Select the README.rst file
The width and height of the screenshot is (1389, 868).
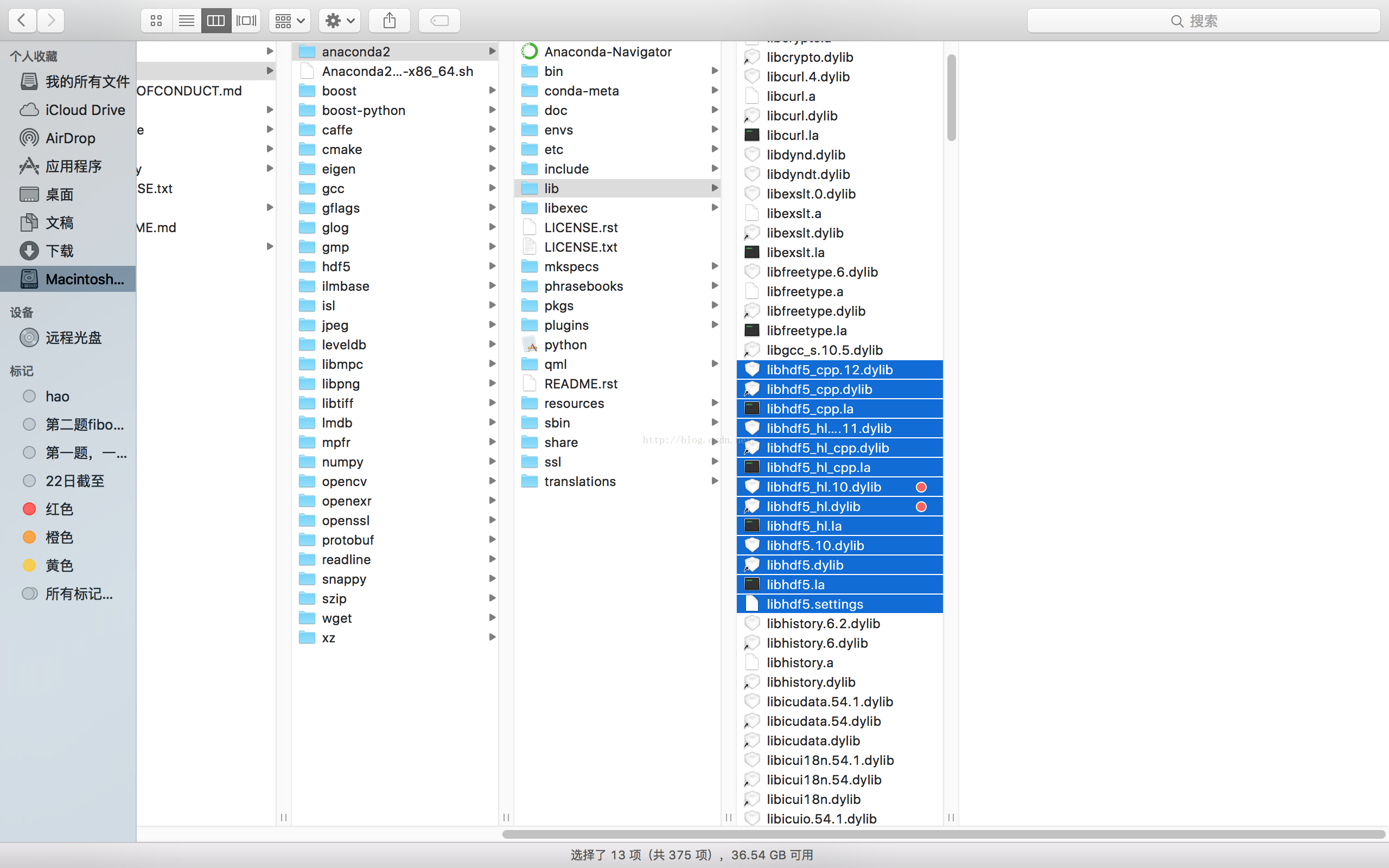(x=617, y=384)
